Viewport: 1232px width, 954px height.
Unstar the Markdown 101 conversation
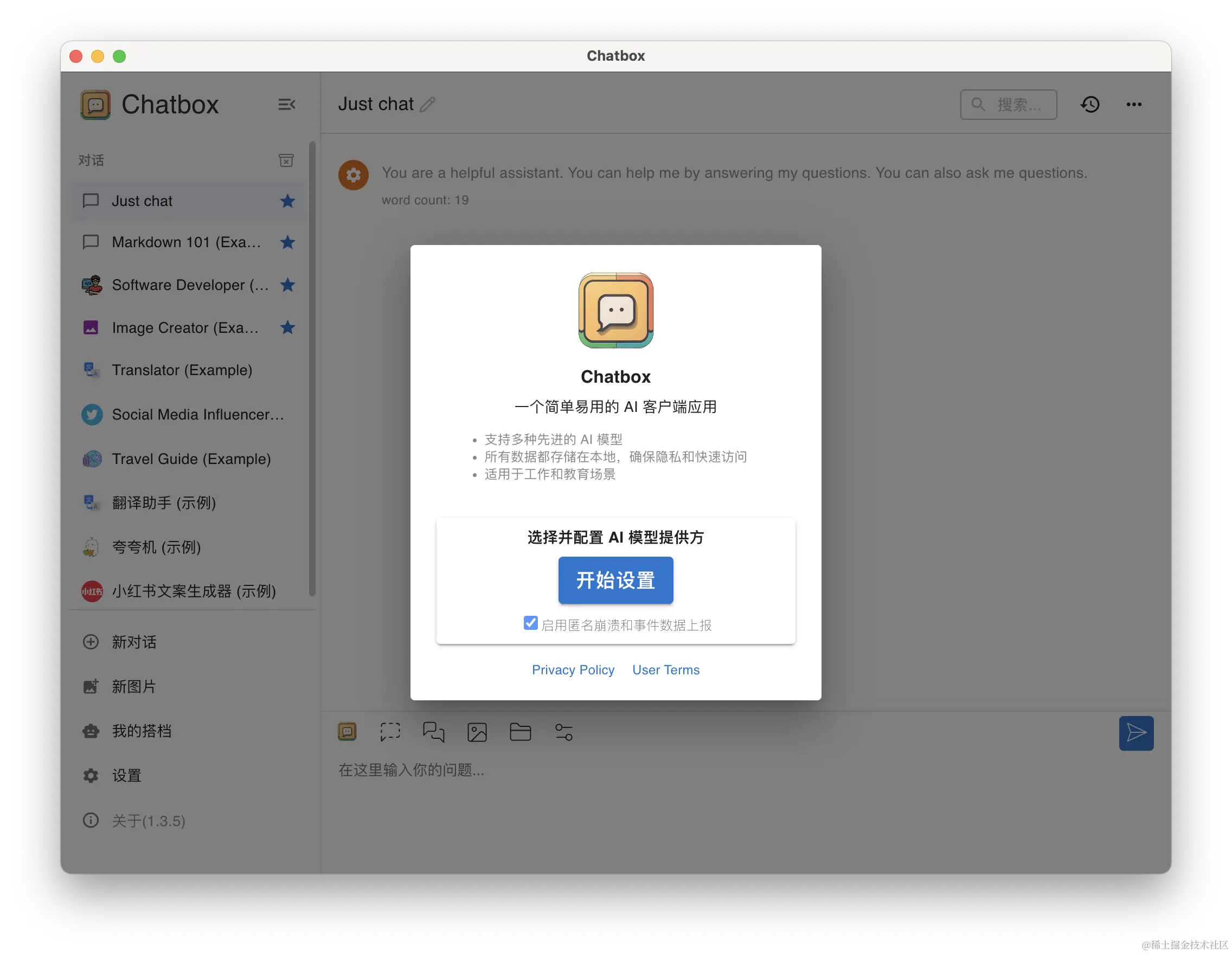tap(288, 242)
